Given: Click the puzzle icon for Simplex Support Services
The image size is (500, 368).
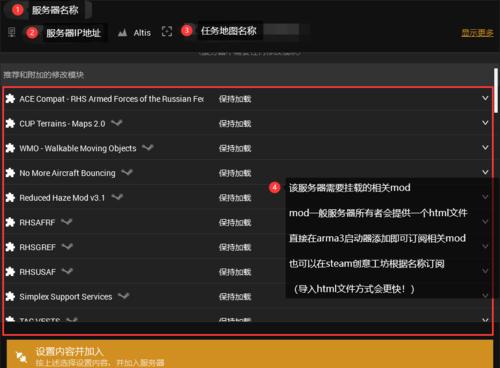Looking at the screenshot, I should (x=10, y=296).
